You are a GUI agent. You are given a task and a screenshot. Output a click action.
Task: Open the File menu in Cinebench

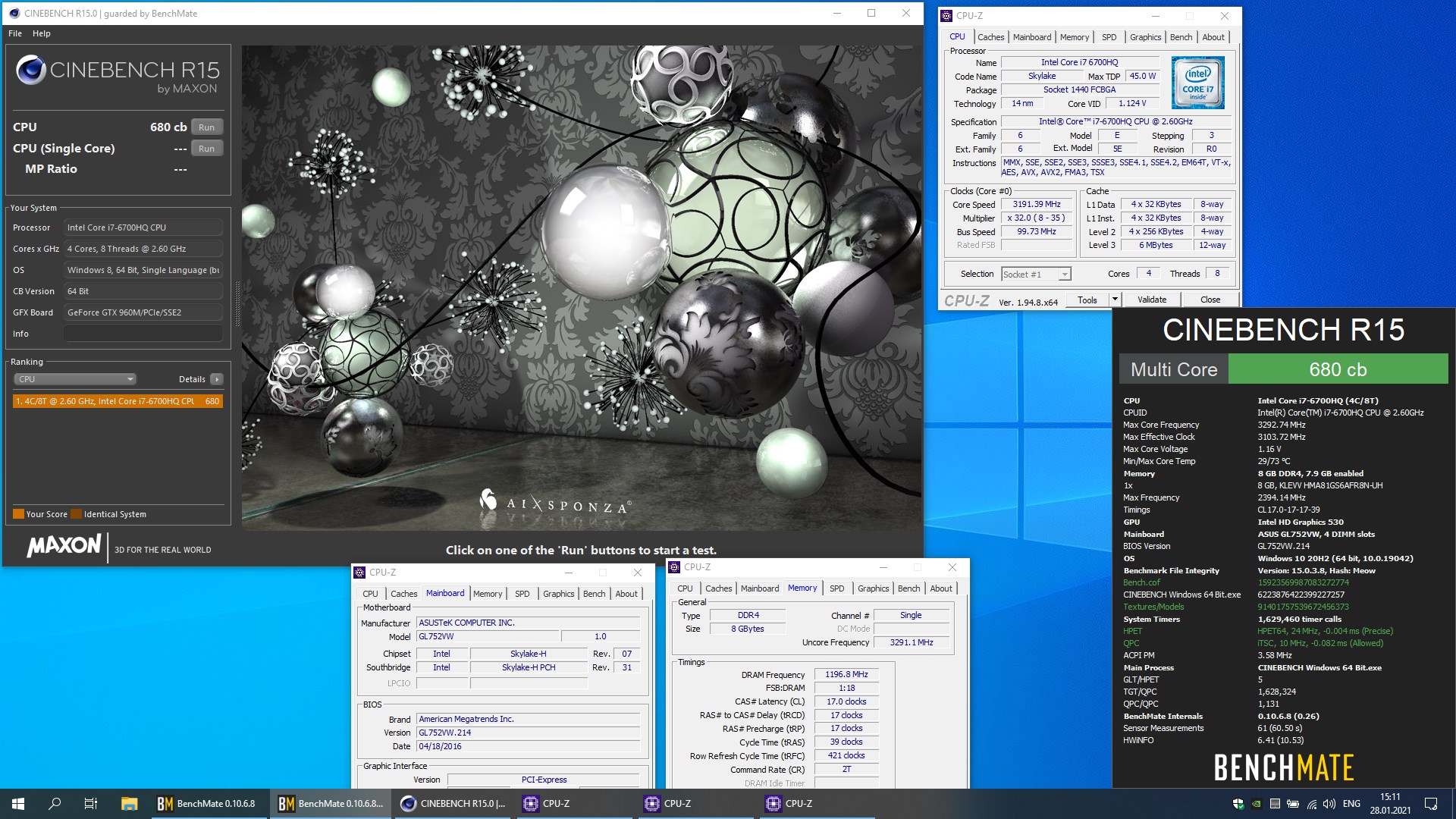[x=15, y=33]
